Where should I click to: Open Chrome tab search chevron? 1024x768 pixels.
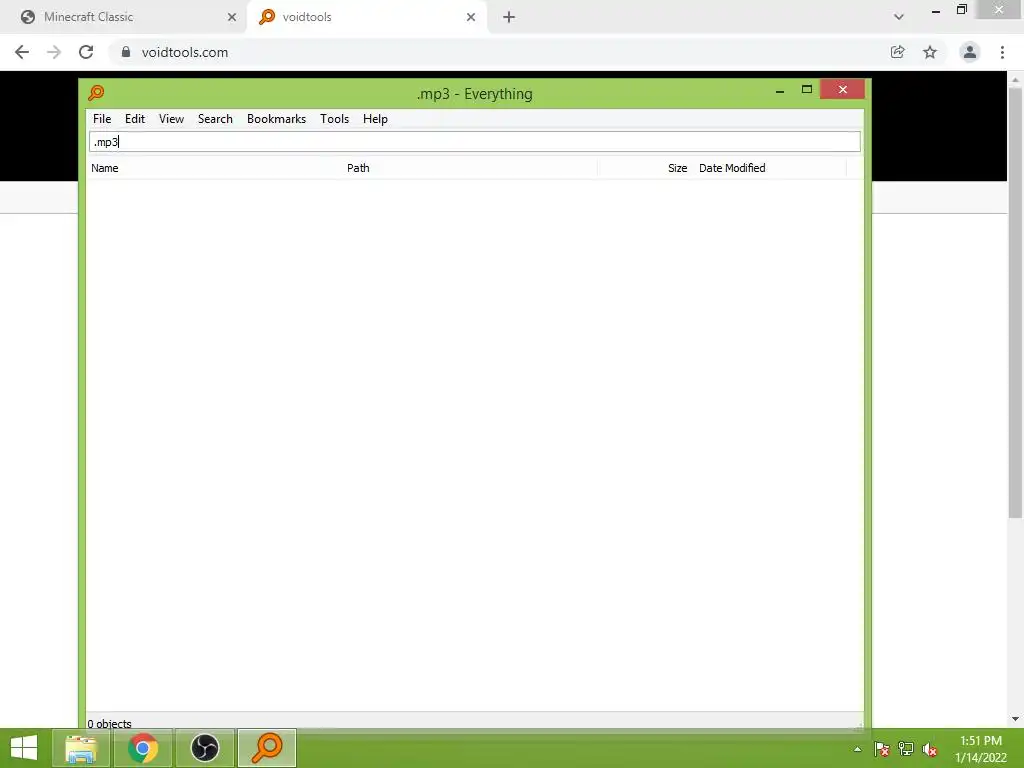pyautogui.click(x=899, y=17)
